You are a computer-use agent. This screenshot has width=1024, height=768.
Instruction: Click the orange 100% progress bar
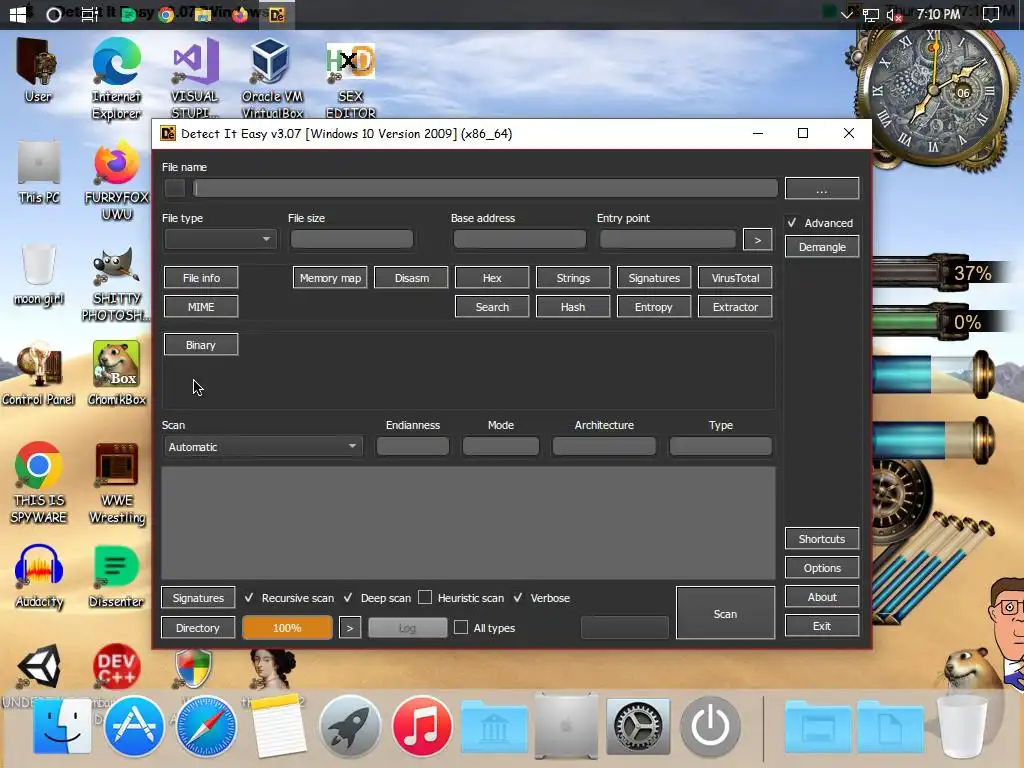point(287,628)
